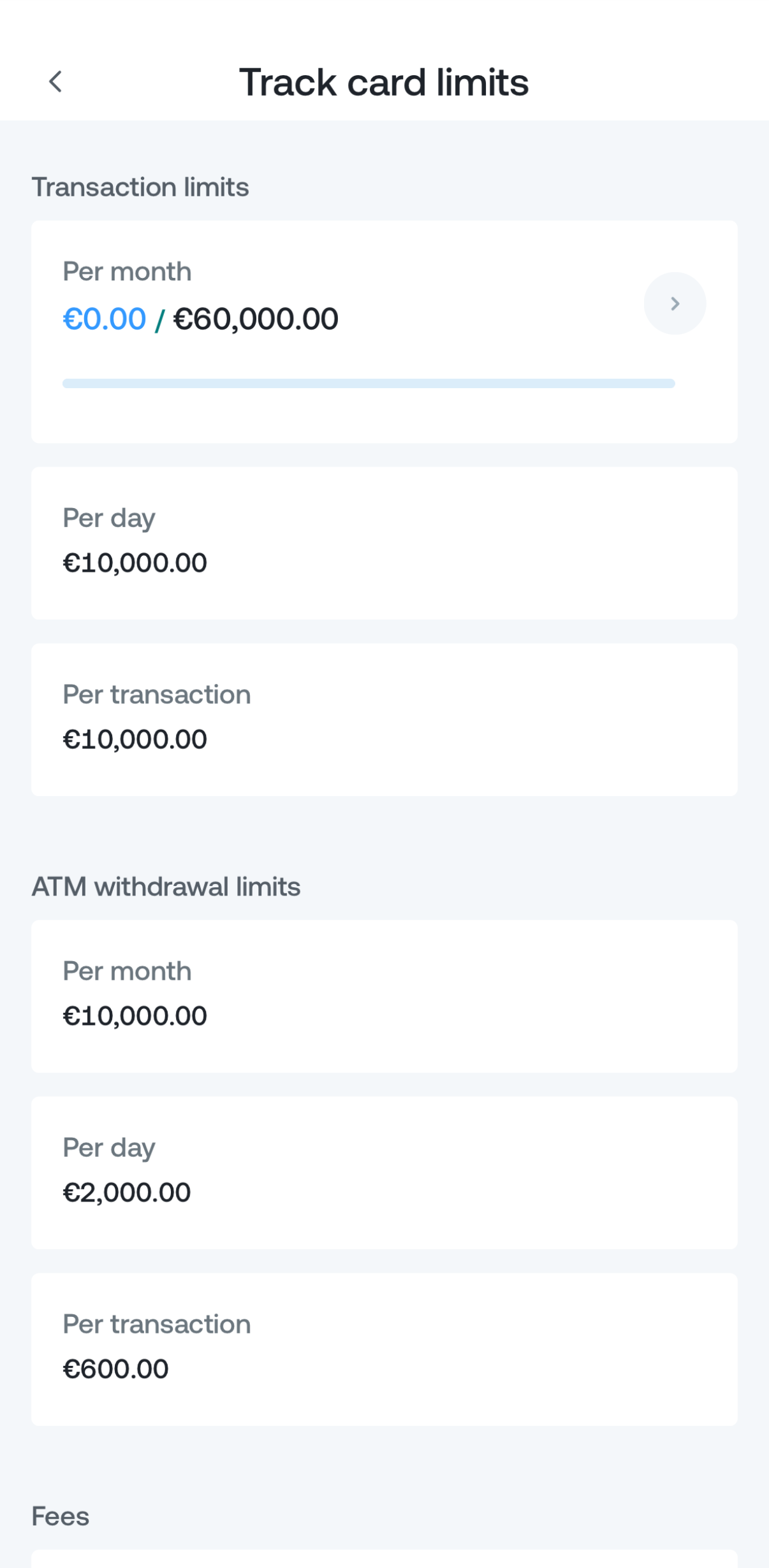Tap the blue €0.00 spent amount
The image size is (769, 1568).
pos(105,319)
